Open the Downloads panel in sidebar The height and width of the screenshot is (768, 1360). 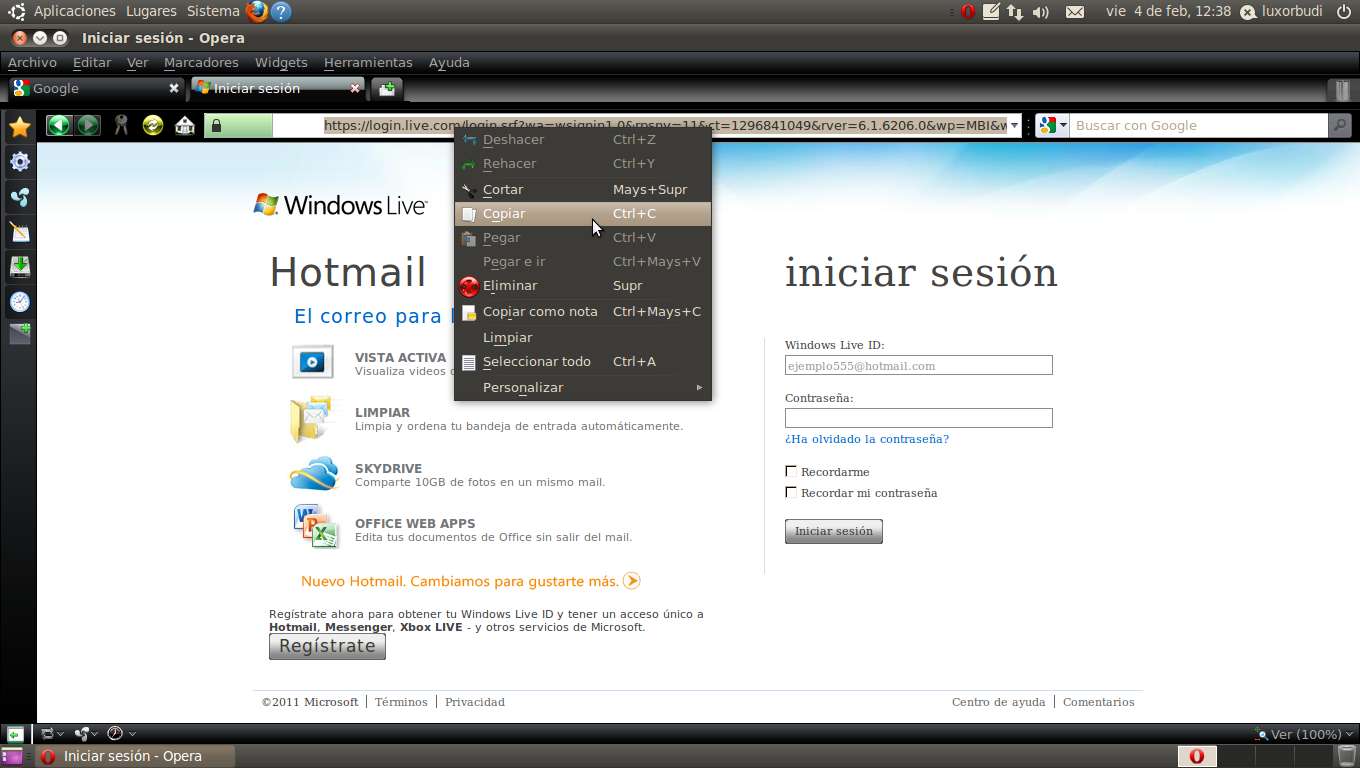[19, 267]
